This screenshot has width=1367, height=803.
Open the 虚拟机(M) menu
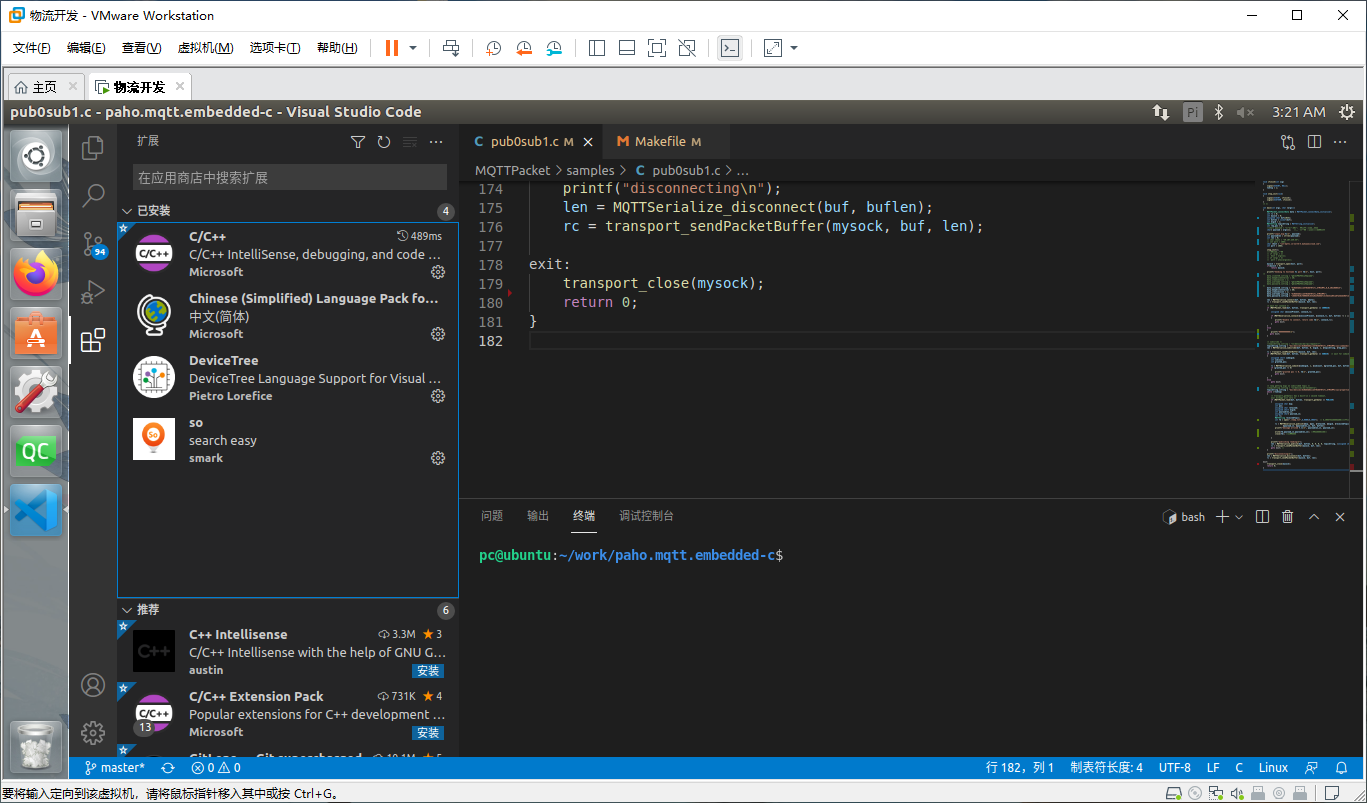click(205, 48)
